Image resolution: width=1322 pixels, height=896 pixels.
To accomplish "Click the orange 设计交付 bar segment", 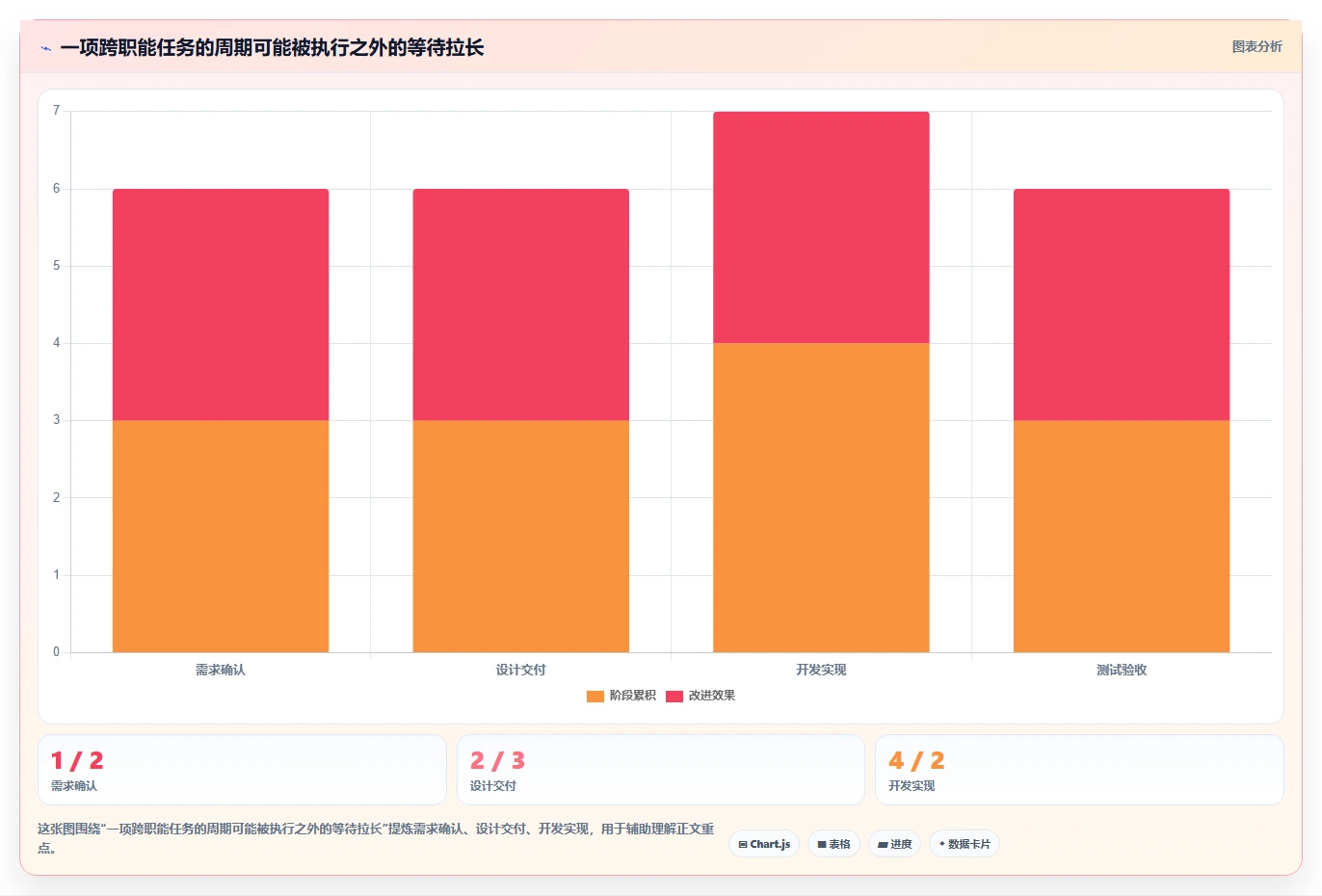I will [x=521, y=537].
